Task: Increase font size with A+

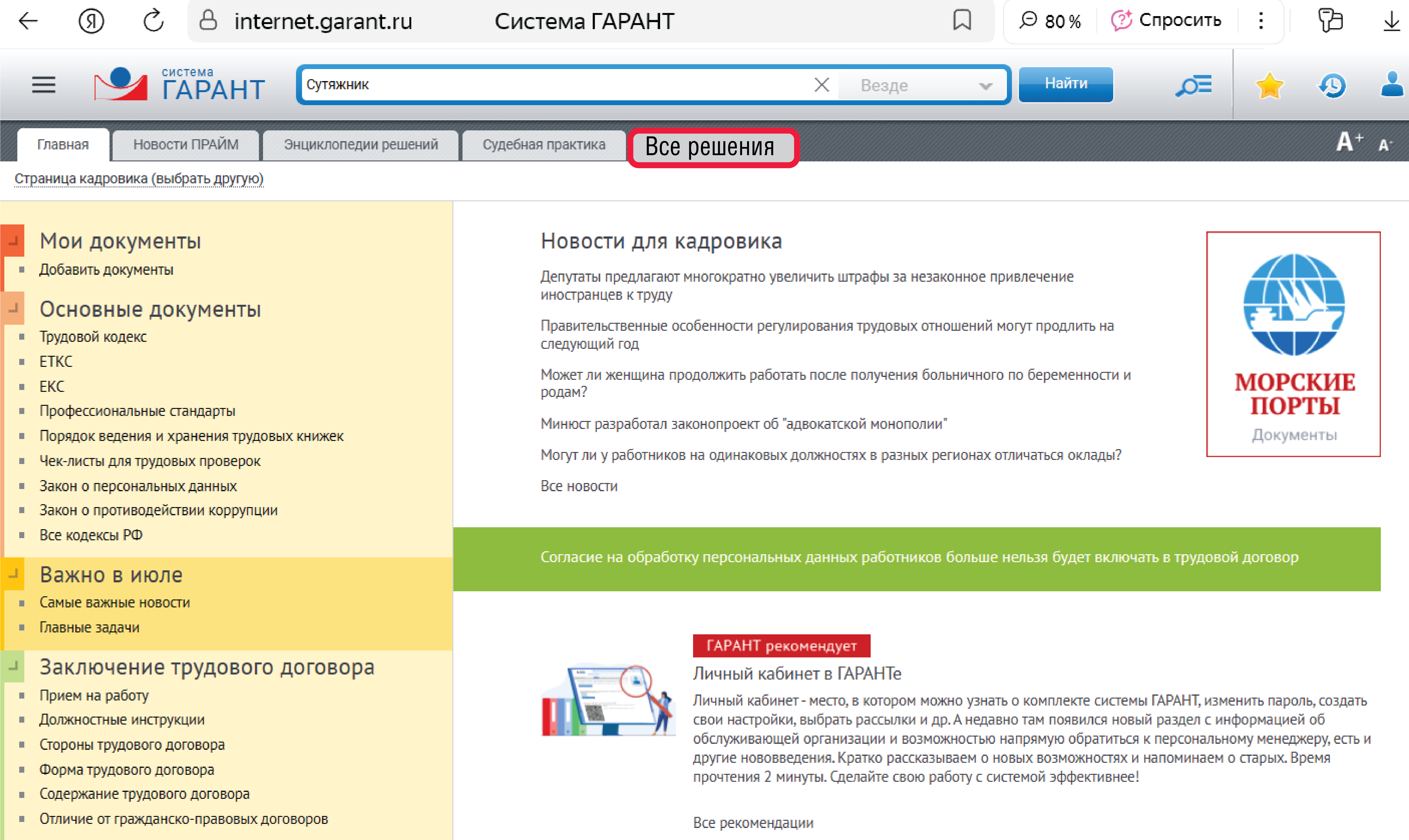Action: pos(1350,141)
